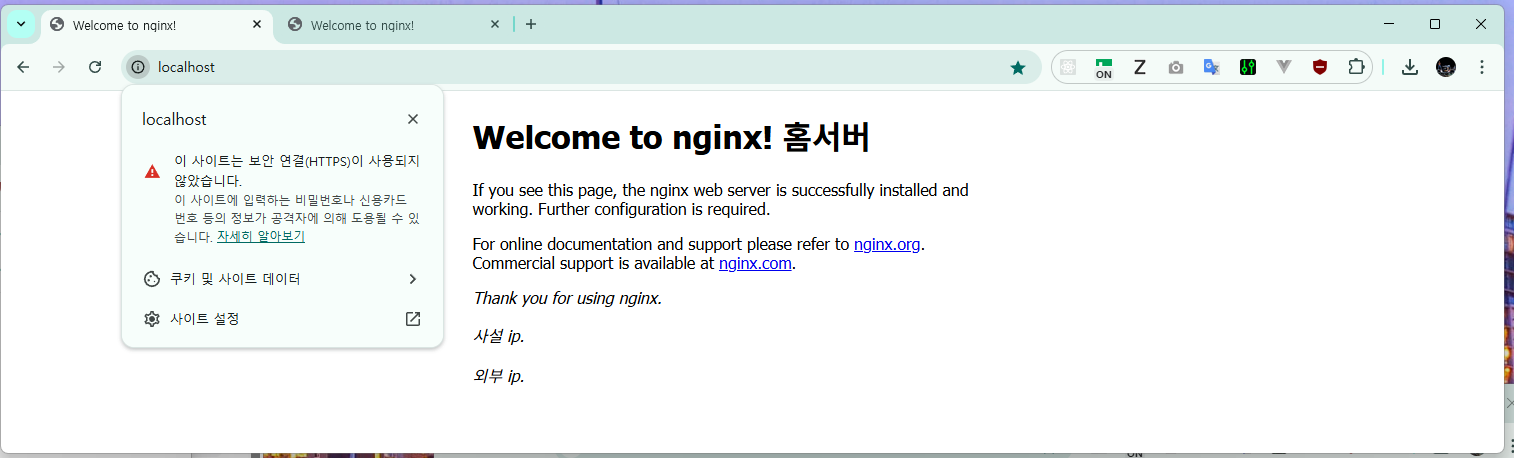Click the camera screenshot extension icon
The height and width of the screenshot is (458, 1514).
[x=1175, y=67]
